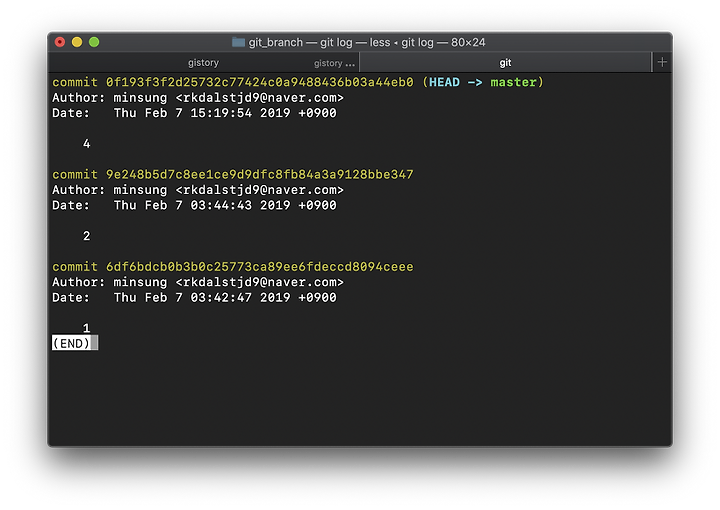The height and width of the screenshot is (510, 720).
Task: Click the Author line of the second commit
Action: pos(197,190)
